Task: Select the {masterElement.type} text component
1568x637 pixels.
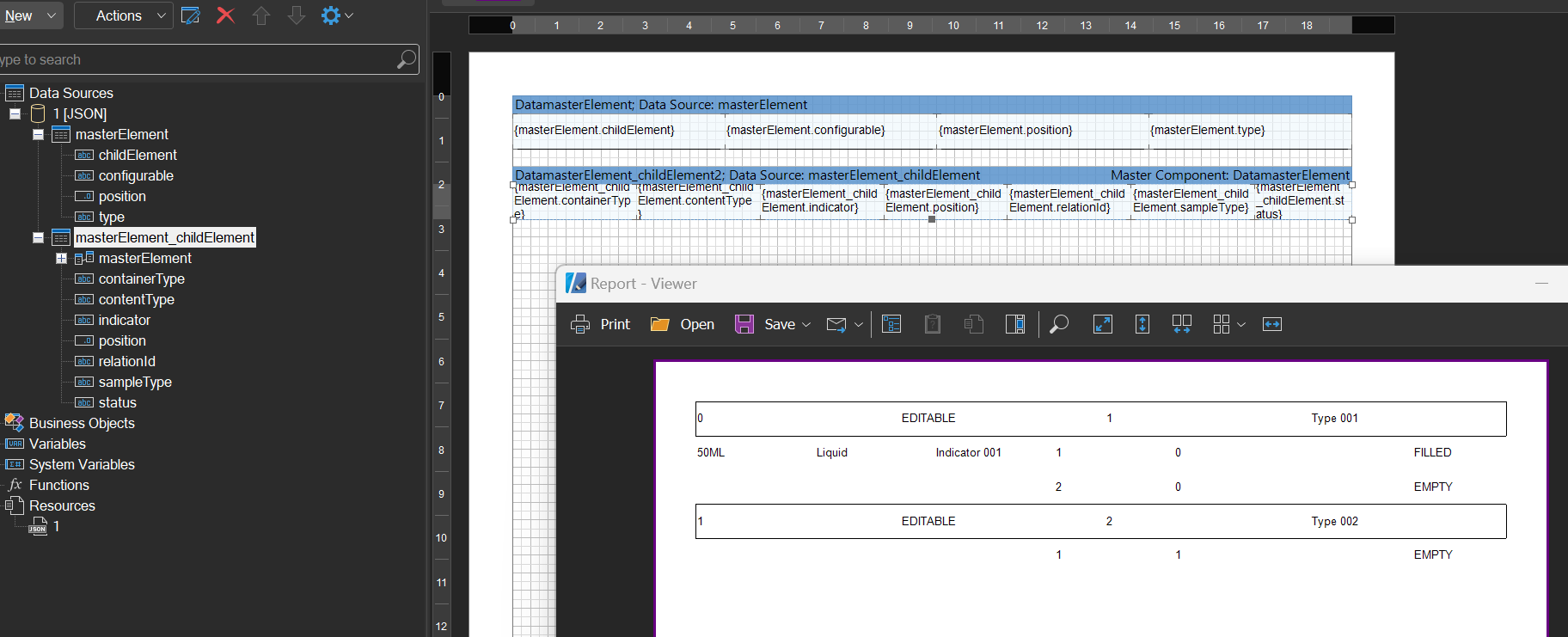Action: click(x=1250, y=131)
